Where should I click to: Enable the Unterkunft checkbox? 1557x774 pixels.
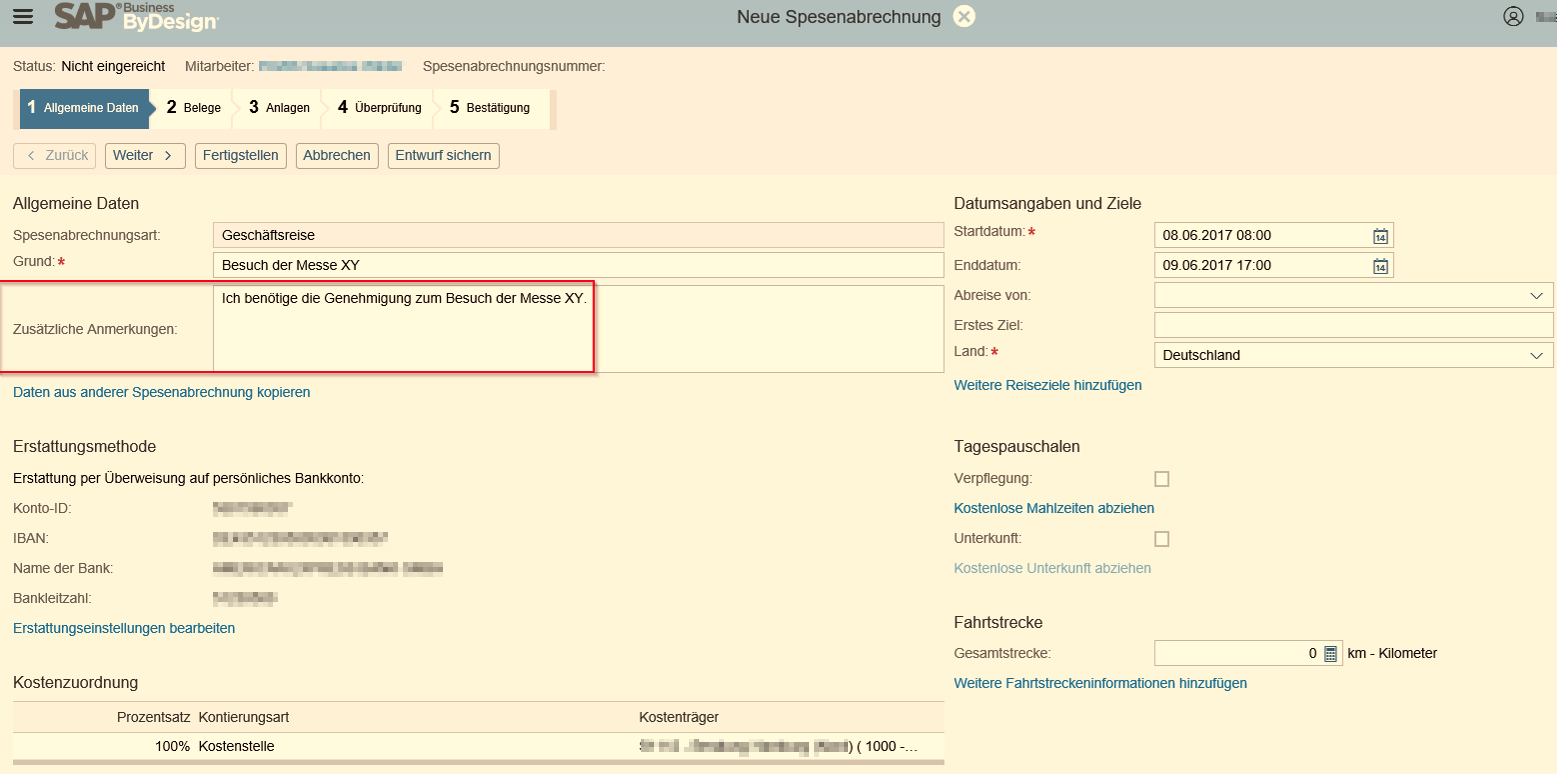tap(1161, 539)
